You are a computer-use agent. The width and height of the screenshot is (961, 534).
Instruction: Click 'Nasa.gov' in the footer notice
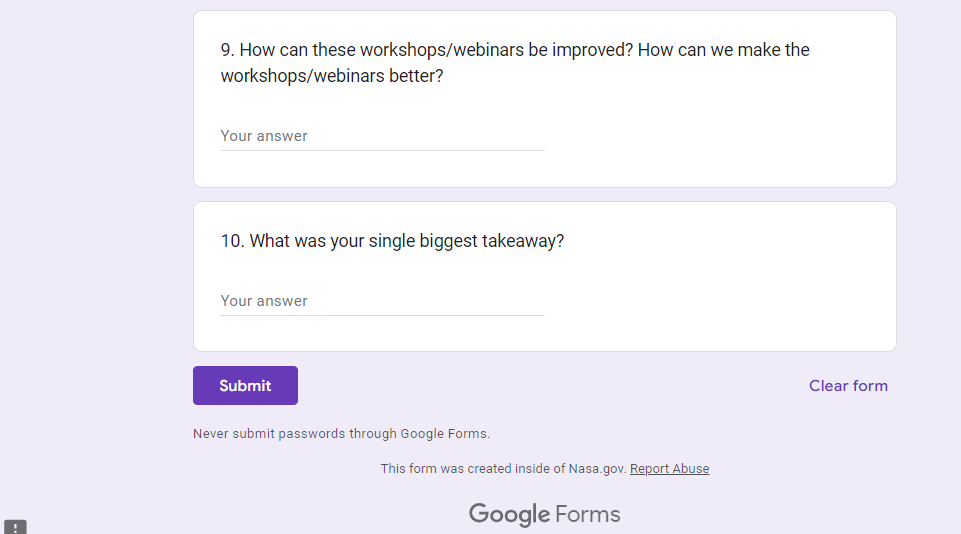tap(597, 469)
